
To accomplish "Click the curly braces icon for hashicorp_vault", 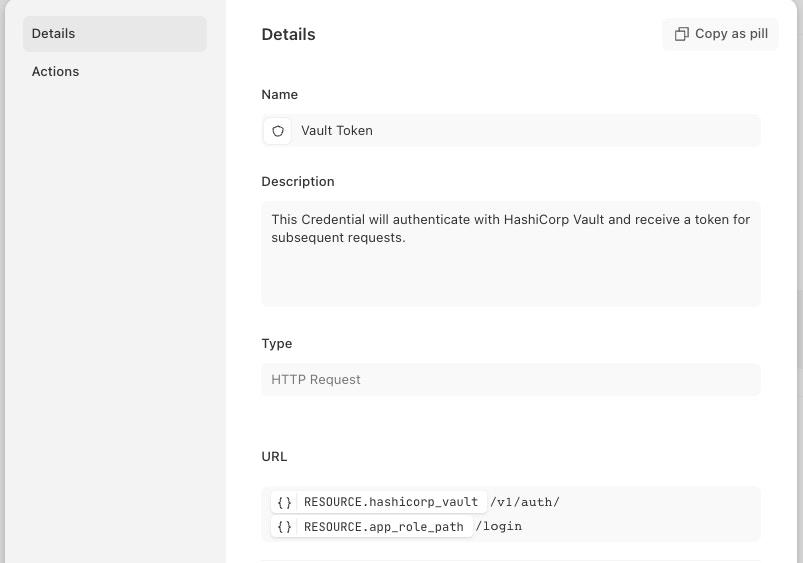I will [x=285, y=502].
